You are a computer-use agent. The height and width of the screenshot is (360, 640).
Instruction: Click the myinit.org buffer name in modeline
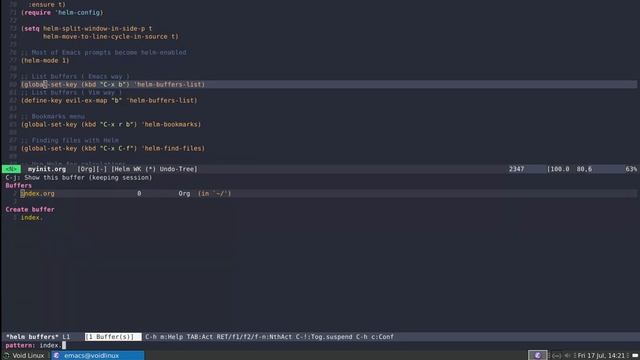point(47,169)
